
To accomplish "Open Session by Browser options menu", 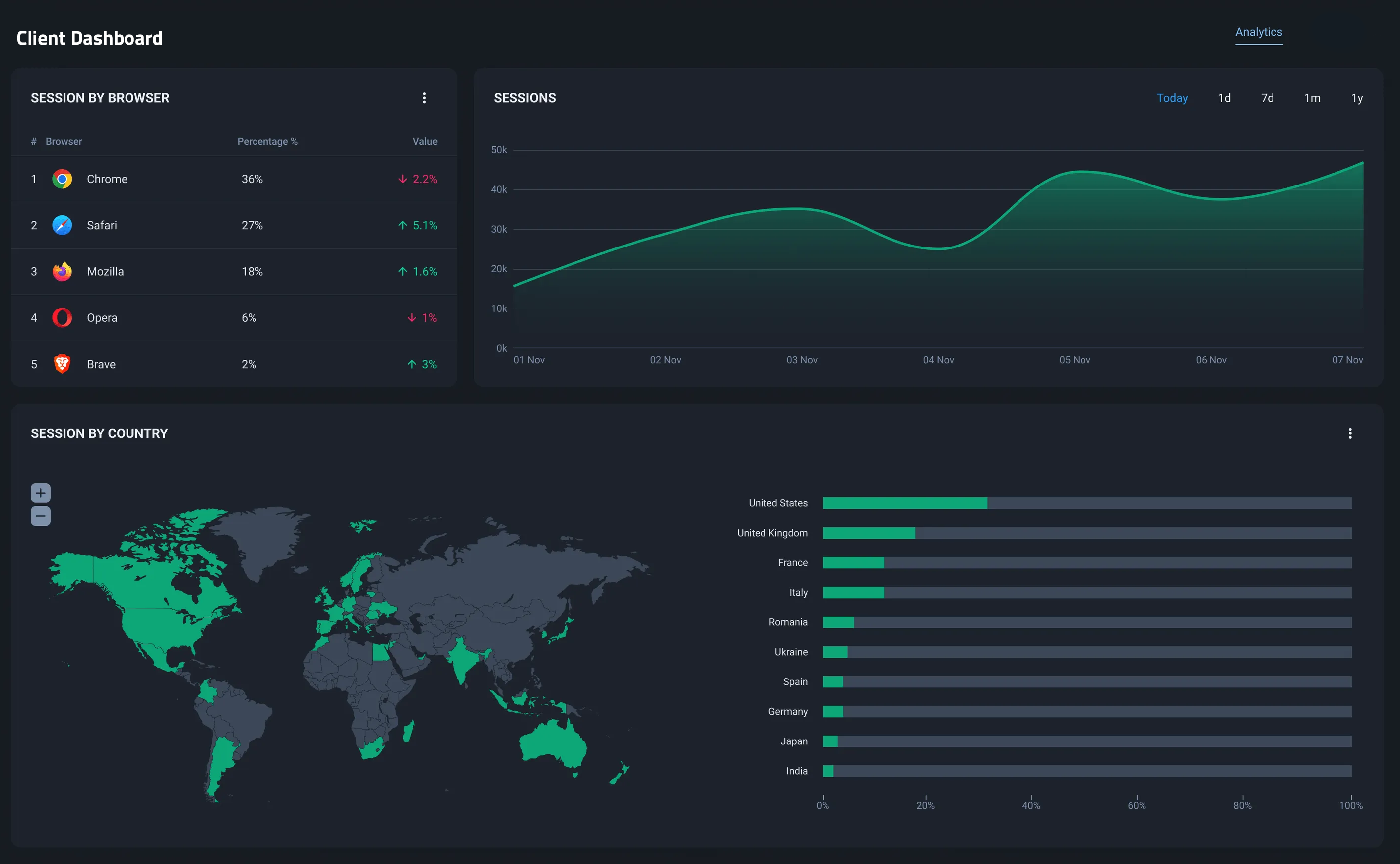I will [x=424, y=98].
